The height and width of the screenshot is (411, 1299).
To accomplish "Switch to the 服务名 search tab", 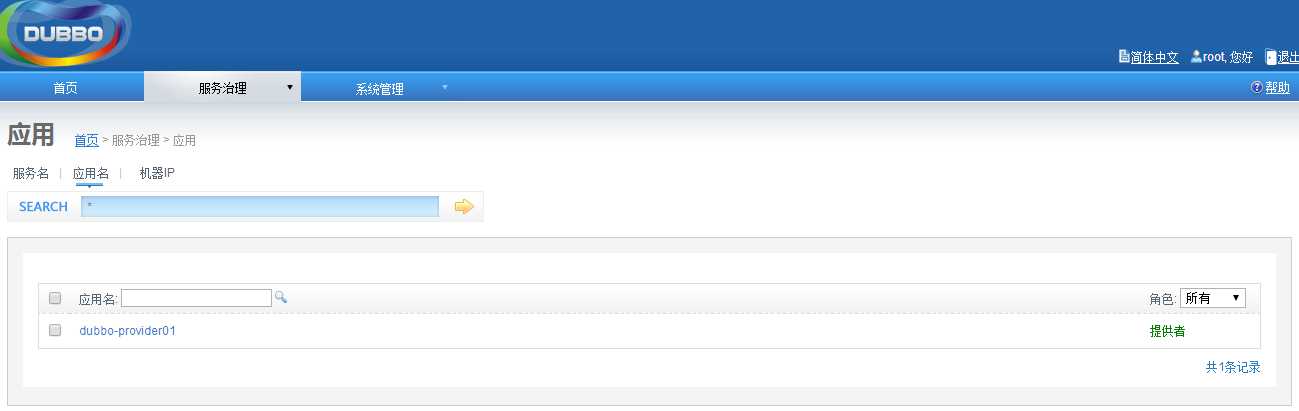I will [x=30, y=173].
